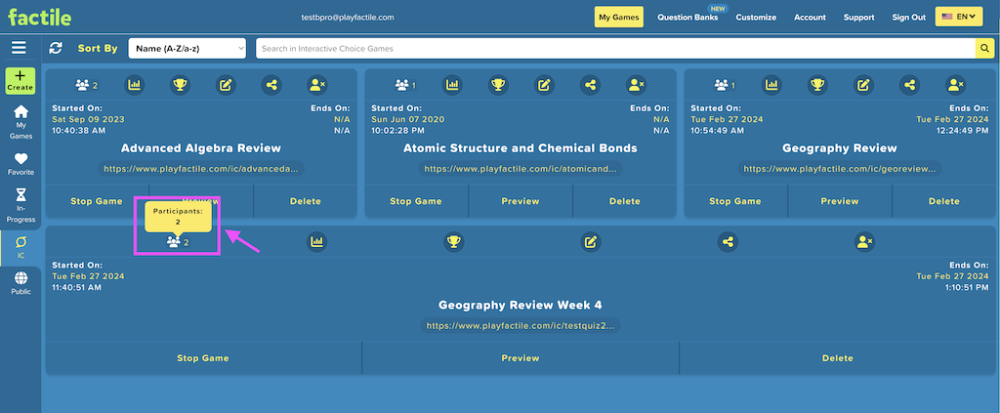Screen dimensions: 1000x413
Task: Edit the Geography Review game
Action: point(864,84)
